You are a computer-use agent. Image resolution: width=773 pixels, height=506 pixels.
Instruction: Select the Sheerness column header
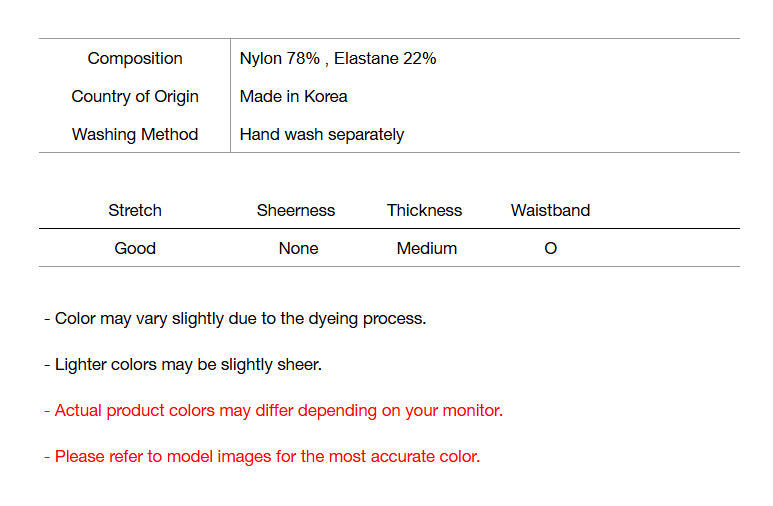coord(296,210)
